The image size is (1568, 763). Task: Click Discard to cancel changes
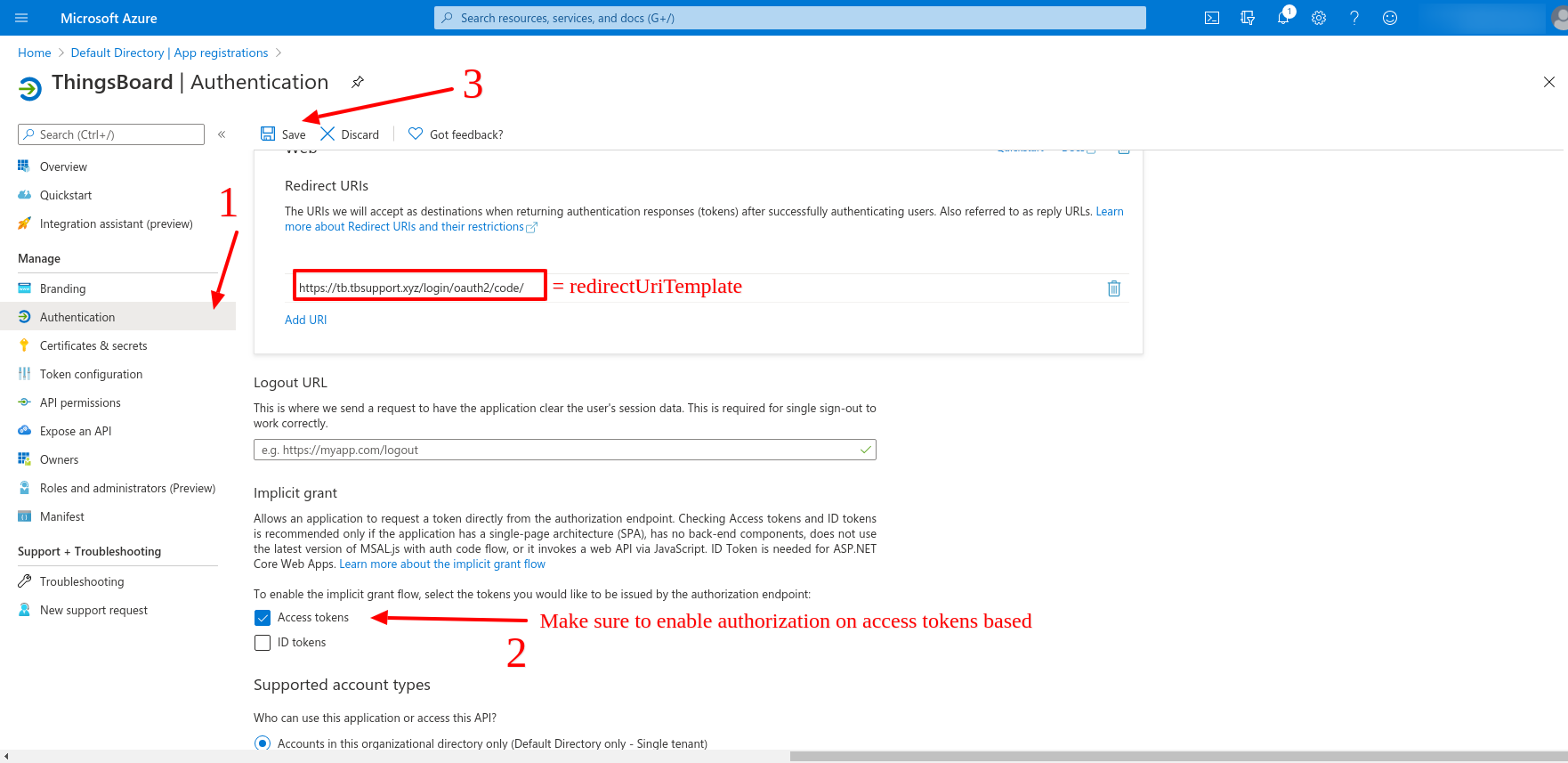[350, 134]
